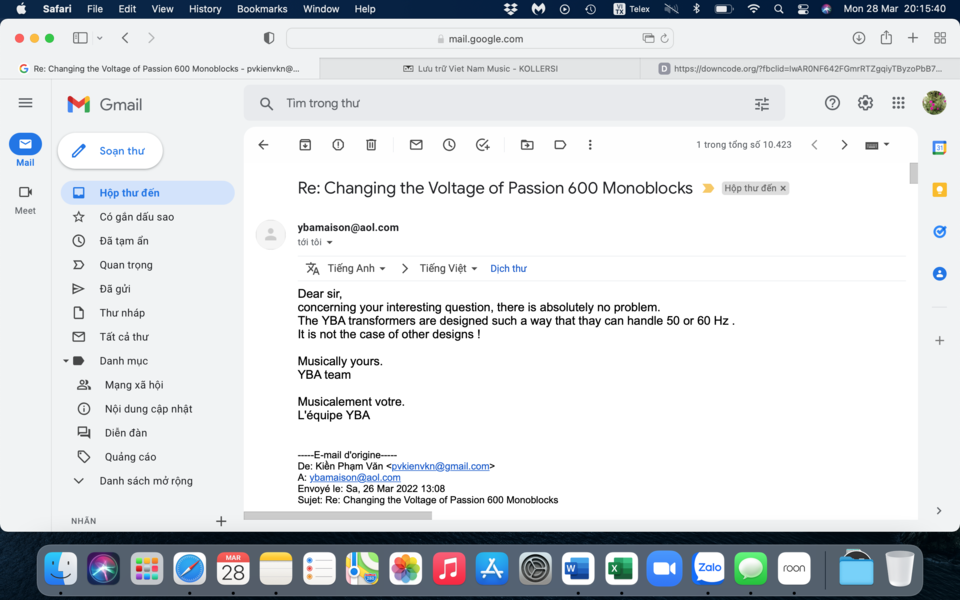Get add-ons with plus icon

click(939, 340)
